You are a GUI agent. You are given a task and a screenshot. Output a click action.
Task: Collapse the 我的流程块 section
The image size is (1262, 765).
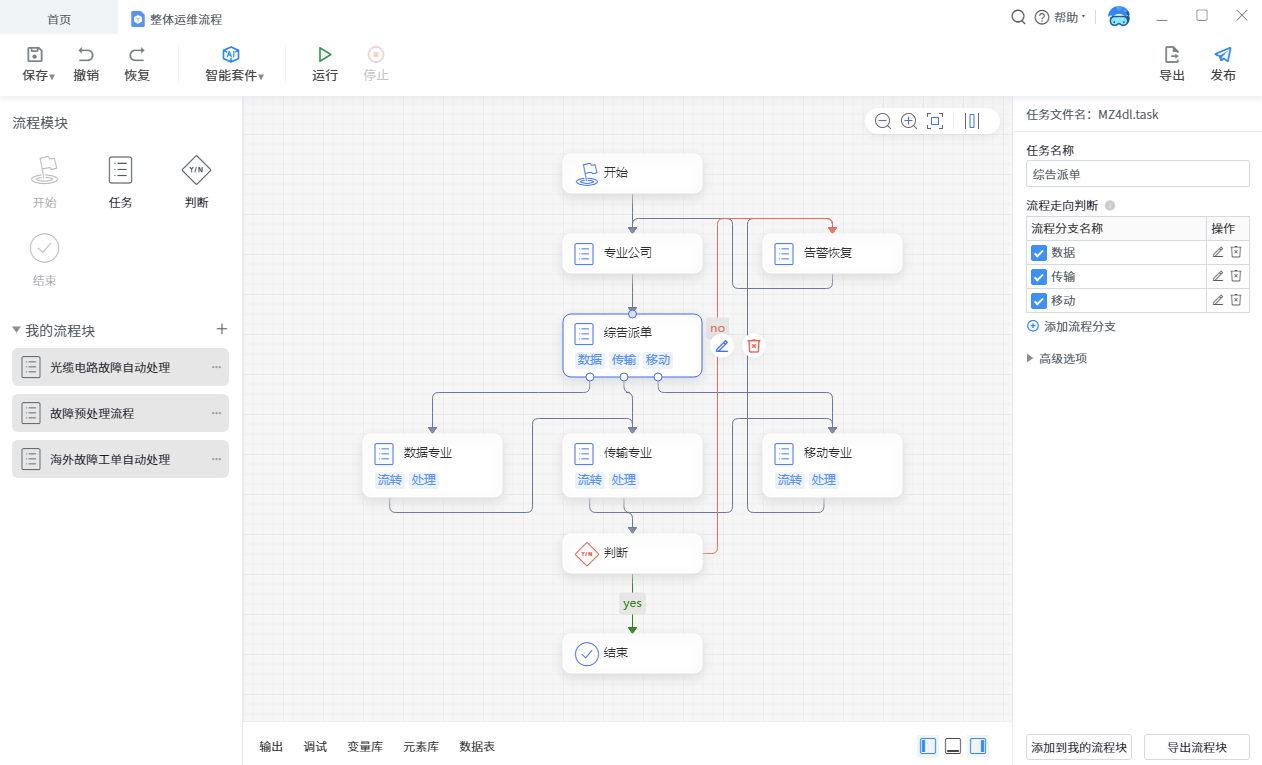pyautogui.click(x=17, y=330)
